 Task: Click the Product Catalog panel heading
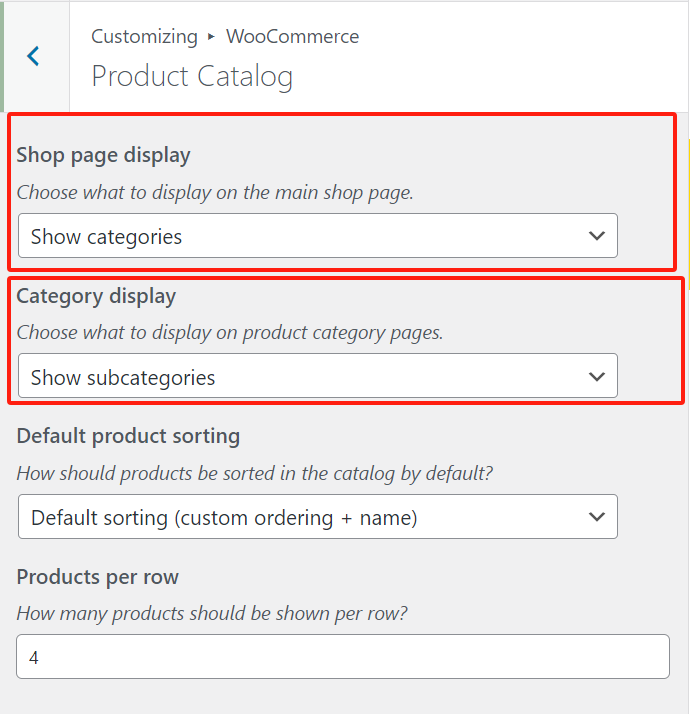(x=192, y=77)
